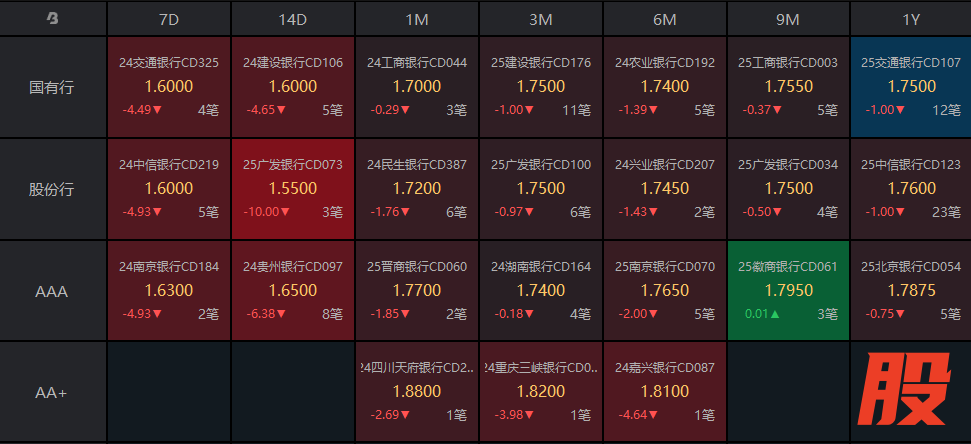Click the 9M column header
Image resolution: width=971 pixels, height=444 pixels.
tap(788, 19)
